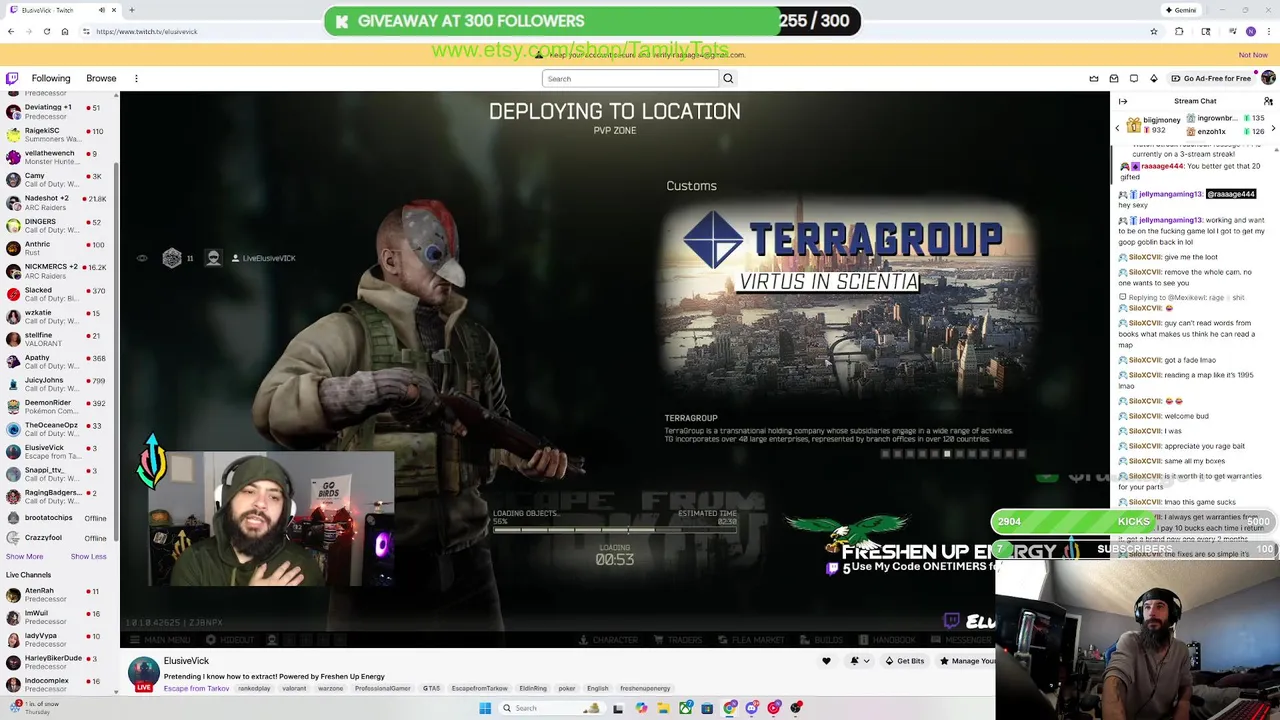Select the ProfessionalGamer tag
Image resolution: width=1280 pixels, height=720 pixels.
(382, 689)
